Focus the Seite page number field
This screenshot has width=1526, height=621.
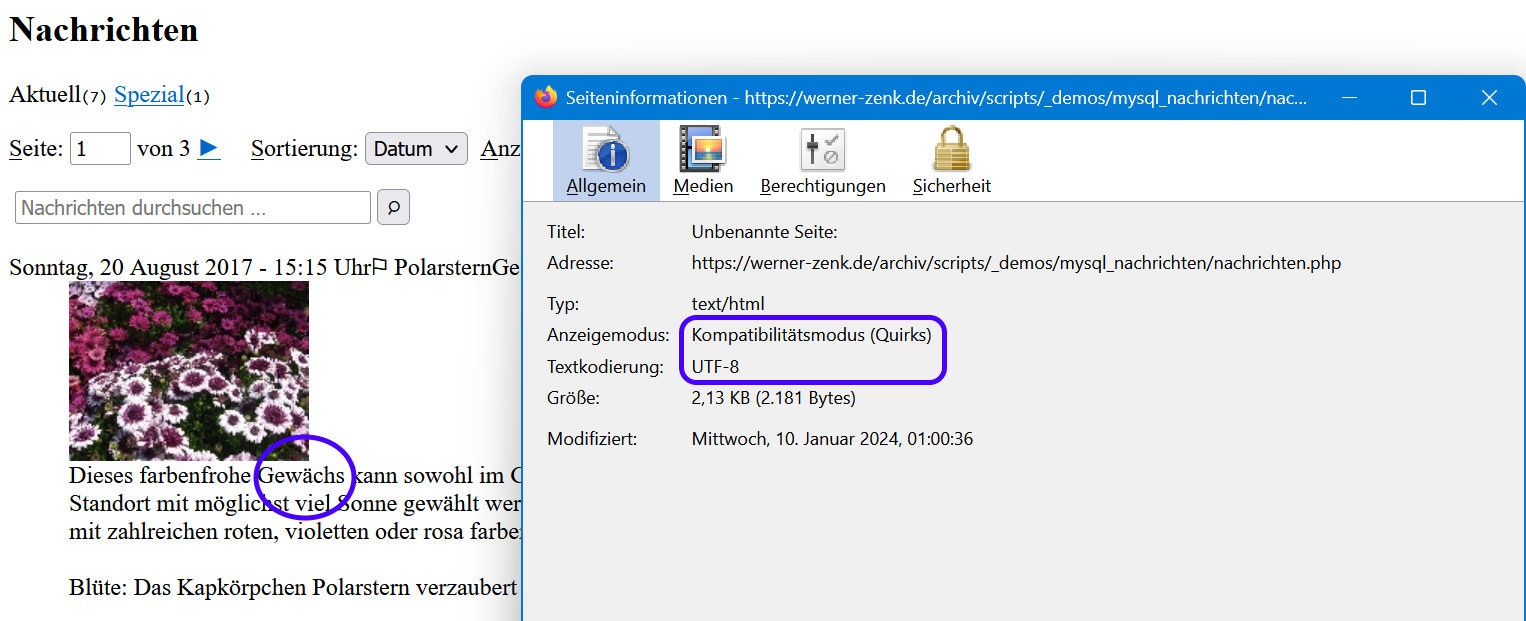(x=100, y=149)
